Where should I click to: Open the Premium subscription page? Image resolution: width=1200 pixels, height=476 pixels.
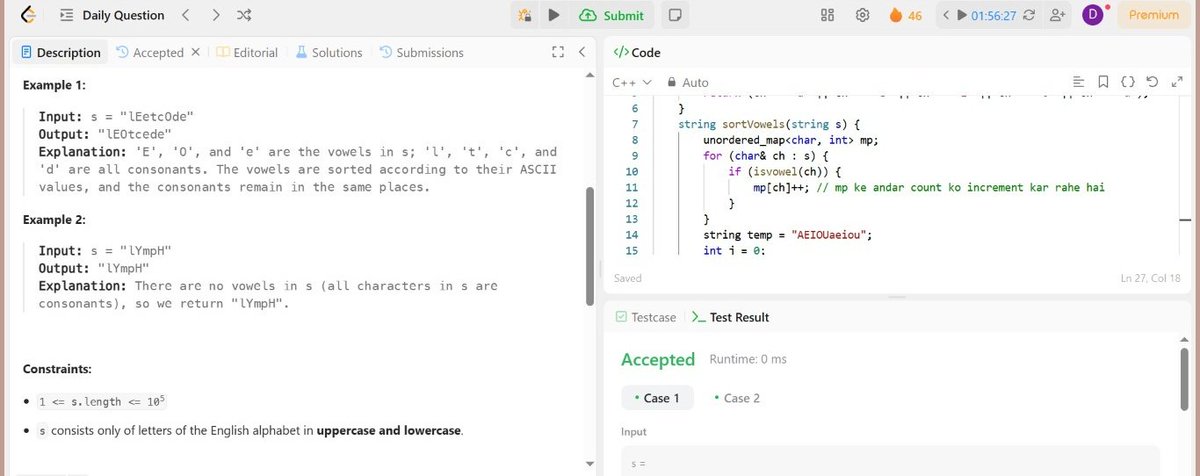coord(1153,15)
